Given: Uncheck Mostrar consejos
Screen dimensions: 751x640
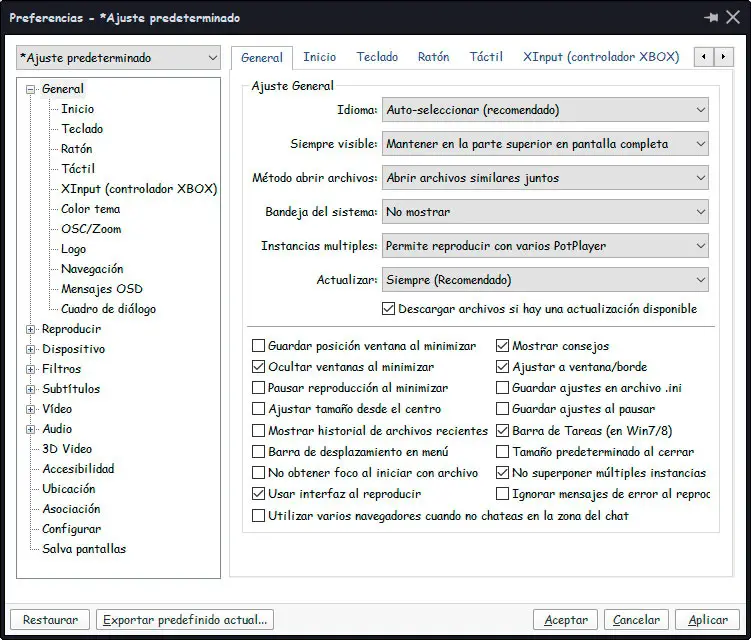Looking at the screenshot, I should click(504, 346).
